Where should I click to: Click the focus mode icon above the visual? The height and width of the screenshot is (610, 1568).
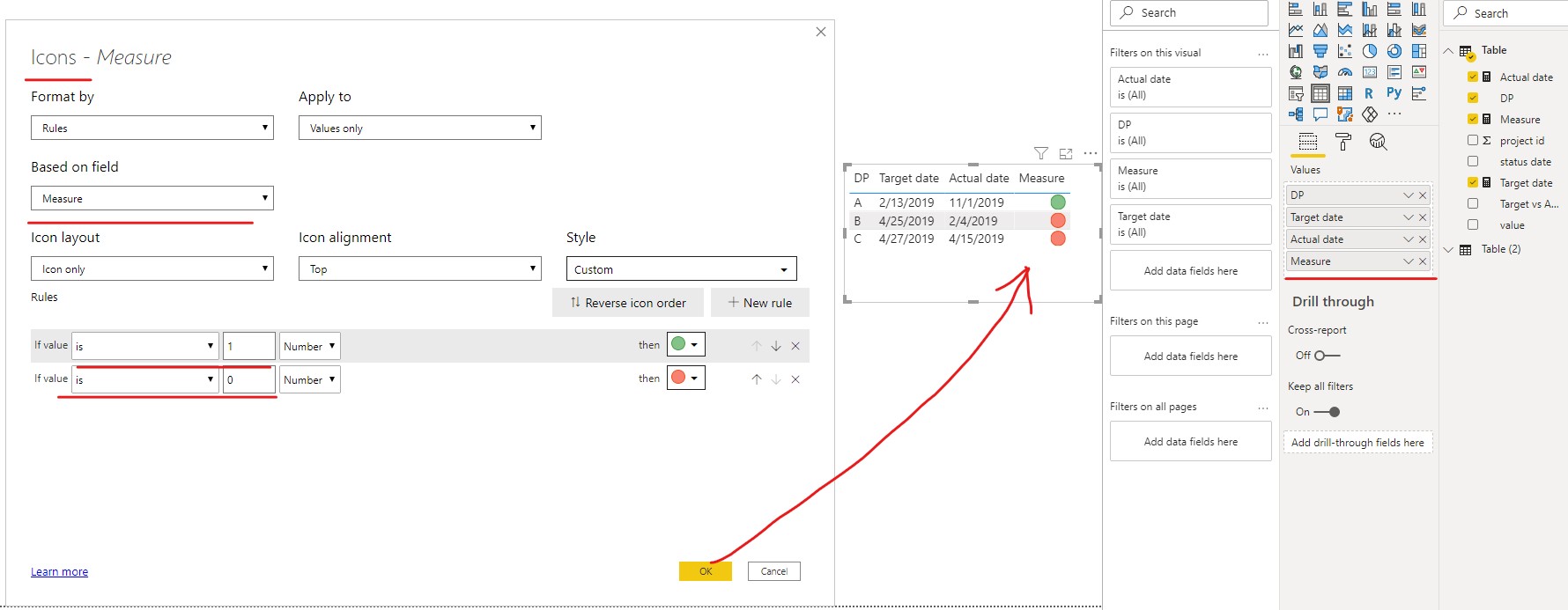(x=1066, y=153)
